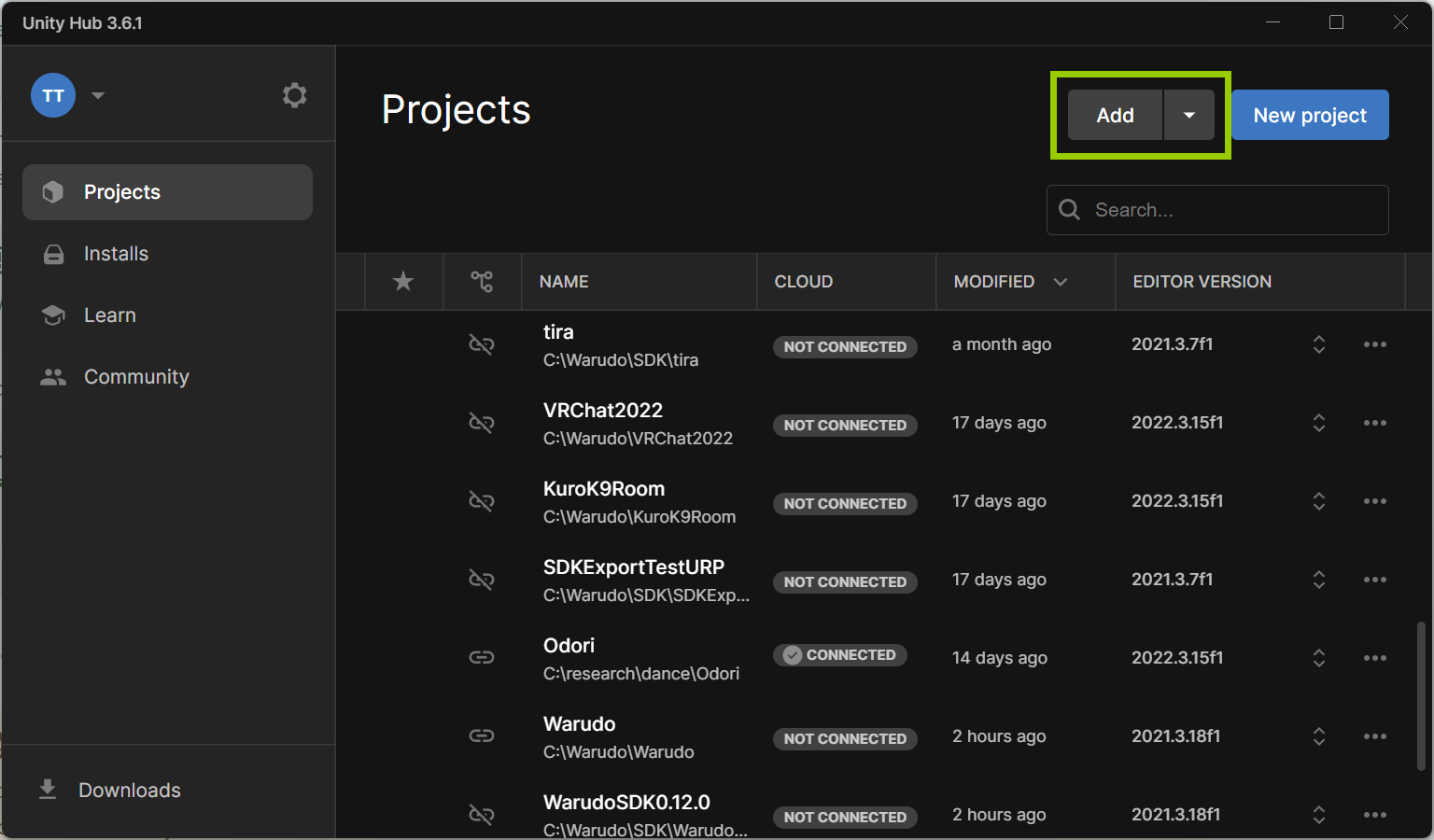Click the unlinked icon for tira project
The width and height of the screenshot is (1434, 840).
coord(482,344)
